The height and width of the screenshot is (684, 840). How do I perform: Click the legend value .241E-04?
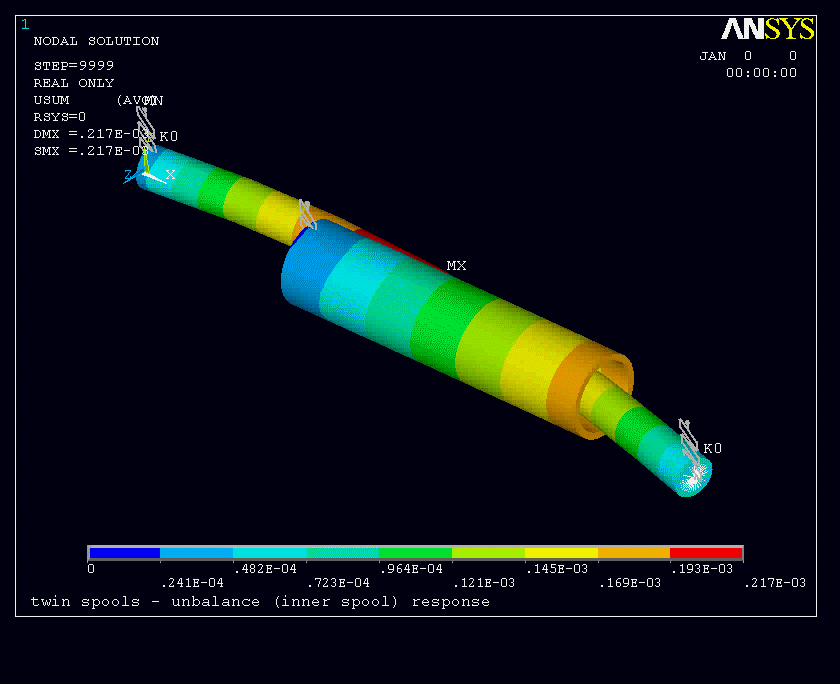(192, 583)
